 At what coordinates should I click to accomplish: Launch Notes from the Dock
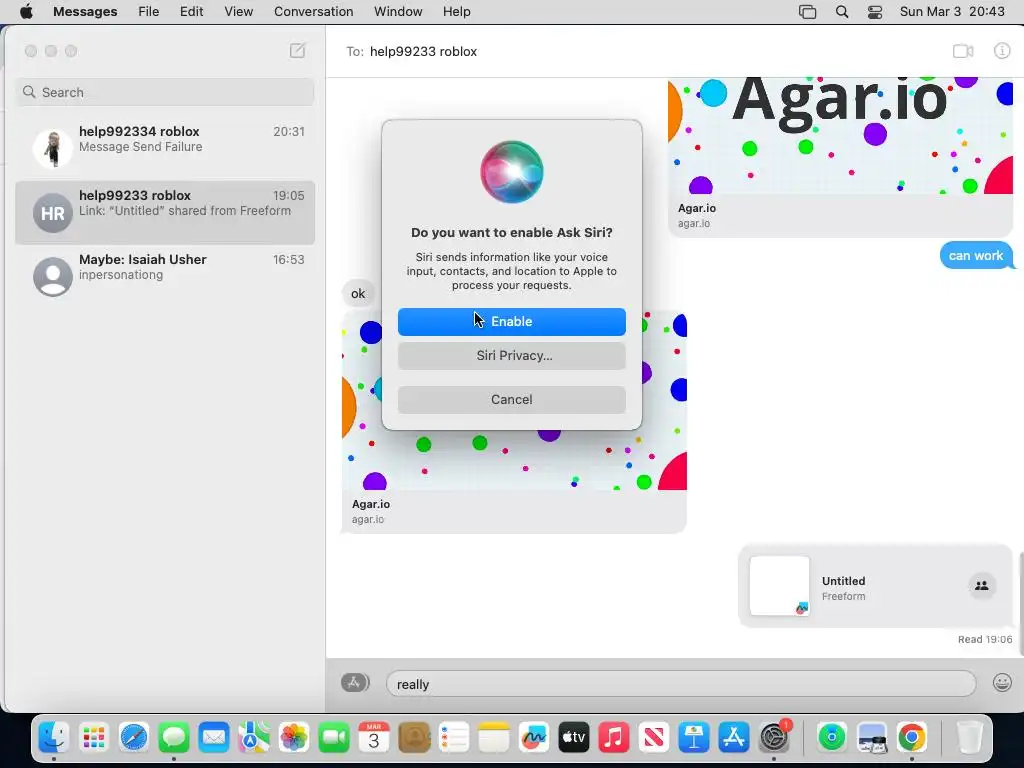[494, 738]
